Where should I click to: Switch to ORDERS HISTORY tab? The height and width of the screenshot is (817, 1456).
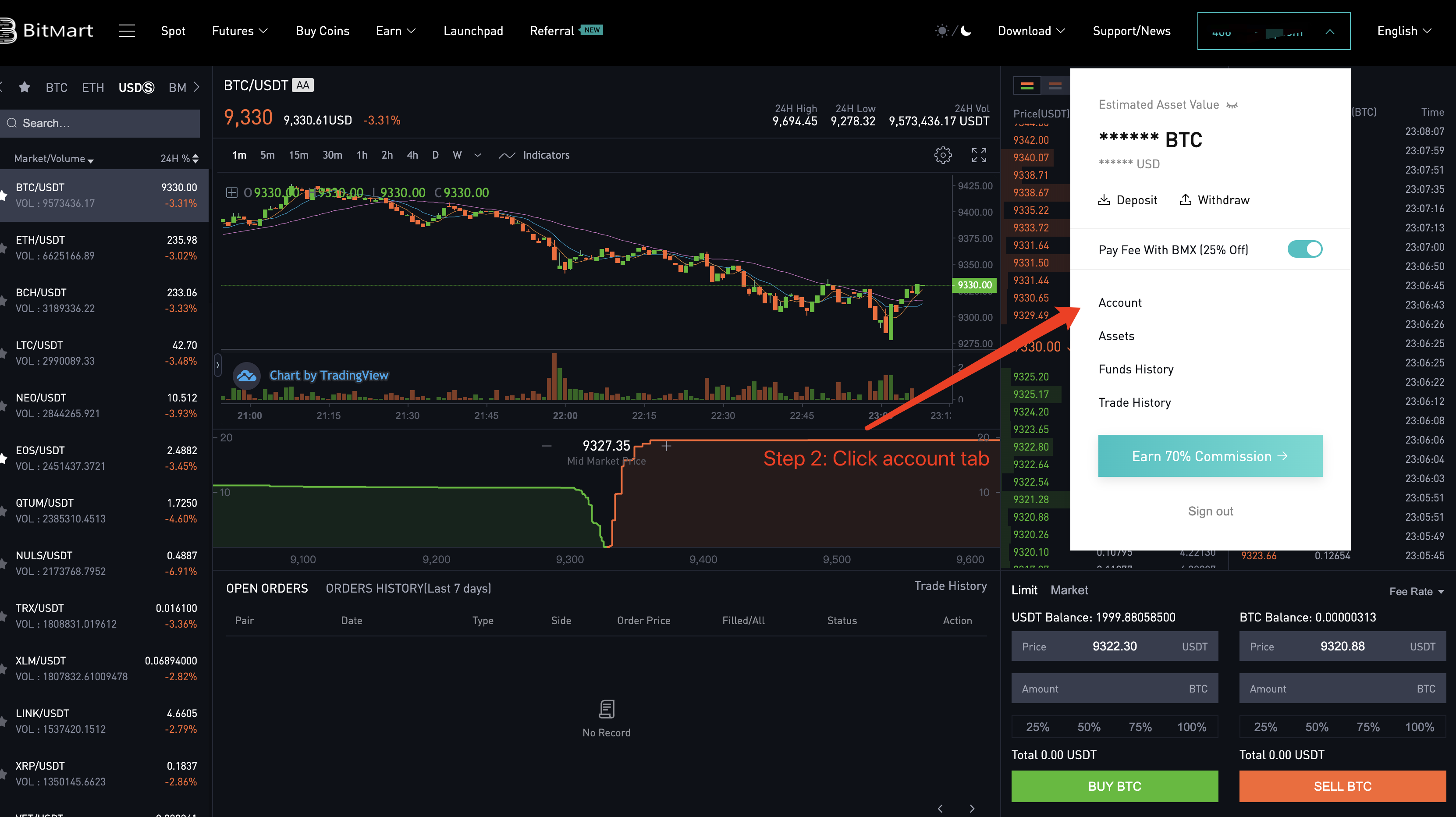(408, 588)
